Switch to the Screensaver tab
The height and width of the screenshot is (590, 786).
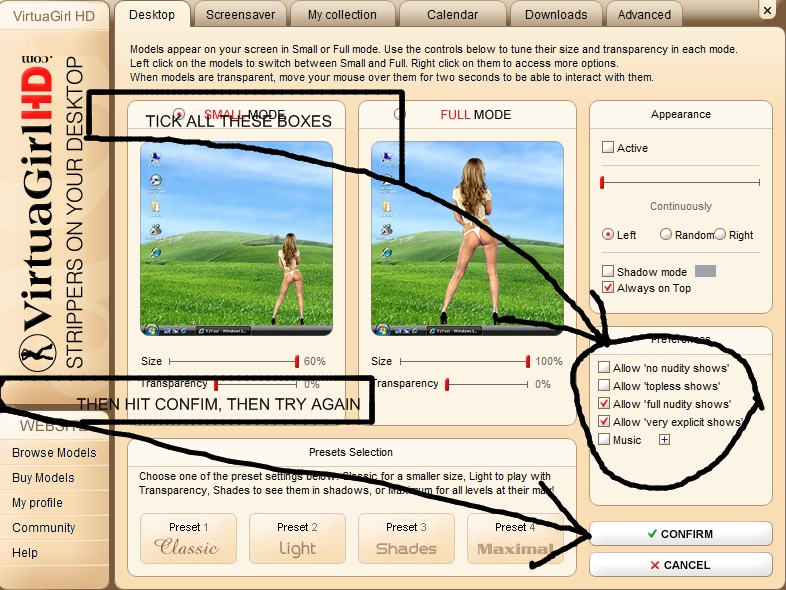click(x=240, y=15)
